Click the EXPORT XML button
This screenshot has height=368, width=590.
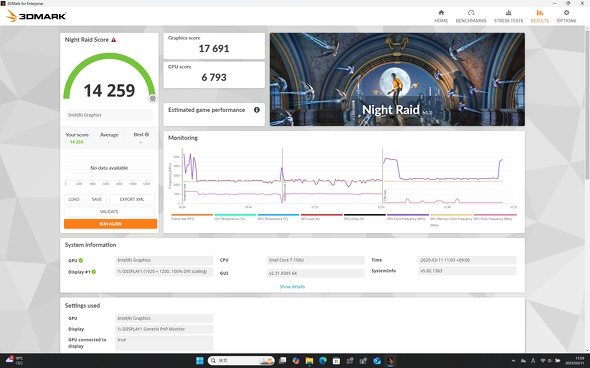132,199
